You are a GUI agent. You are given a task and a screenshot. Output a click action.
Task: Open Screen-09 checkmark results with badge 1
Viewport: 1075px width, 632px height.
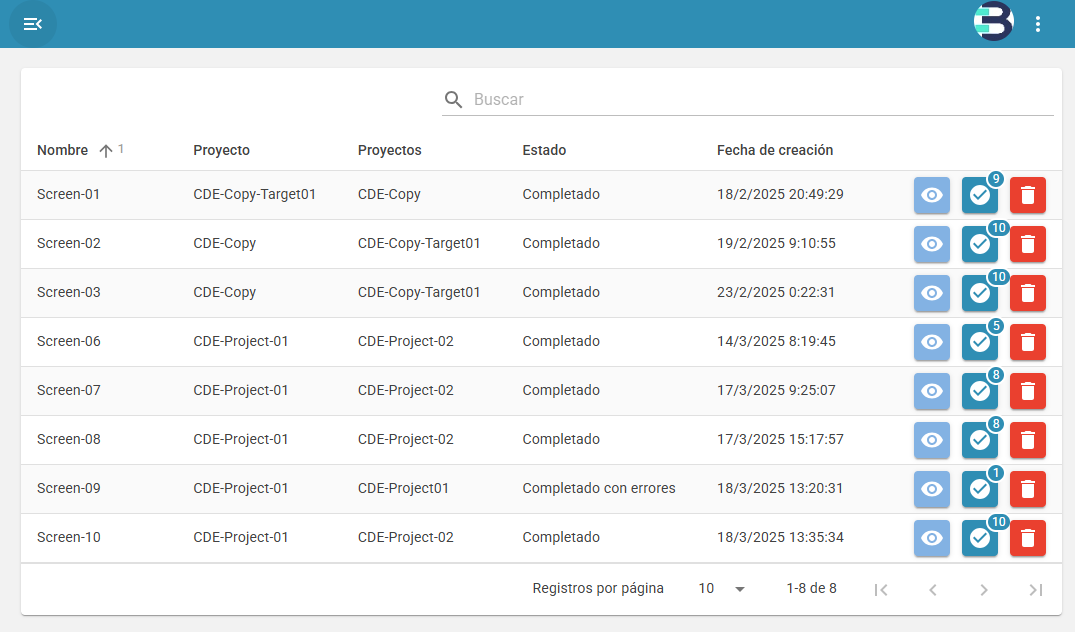point(980,489)
